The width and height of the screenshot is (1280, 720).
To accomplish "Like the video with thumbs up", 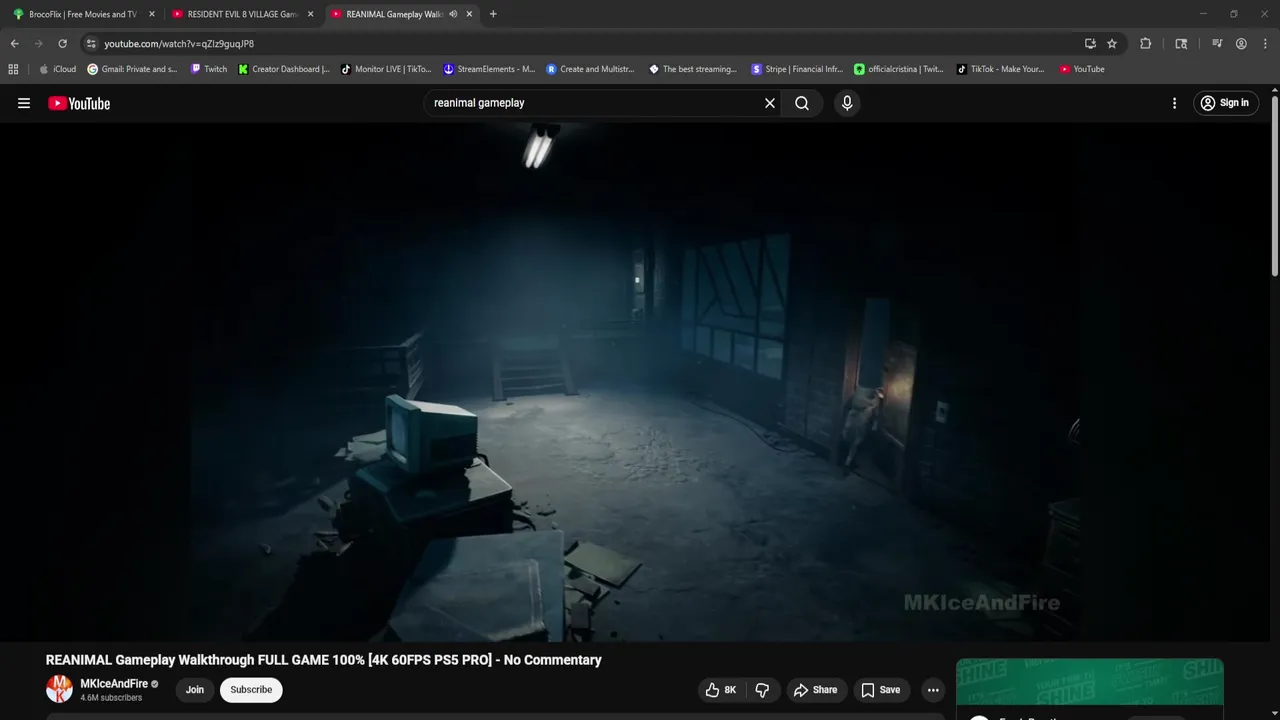I will pos(722,690).
